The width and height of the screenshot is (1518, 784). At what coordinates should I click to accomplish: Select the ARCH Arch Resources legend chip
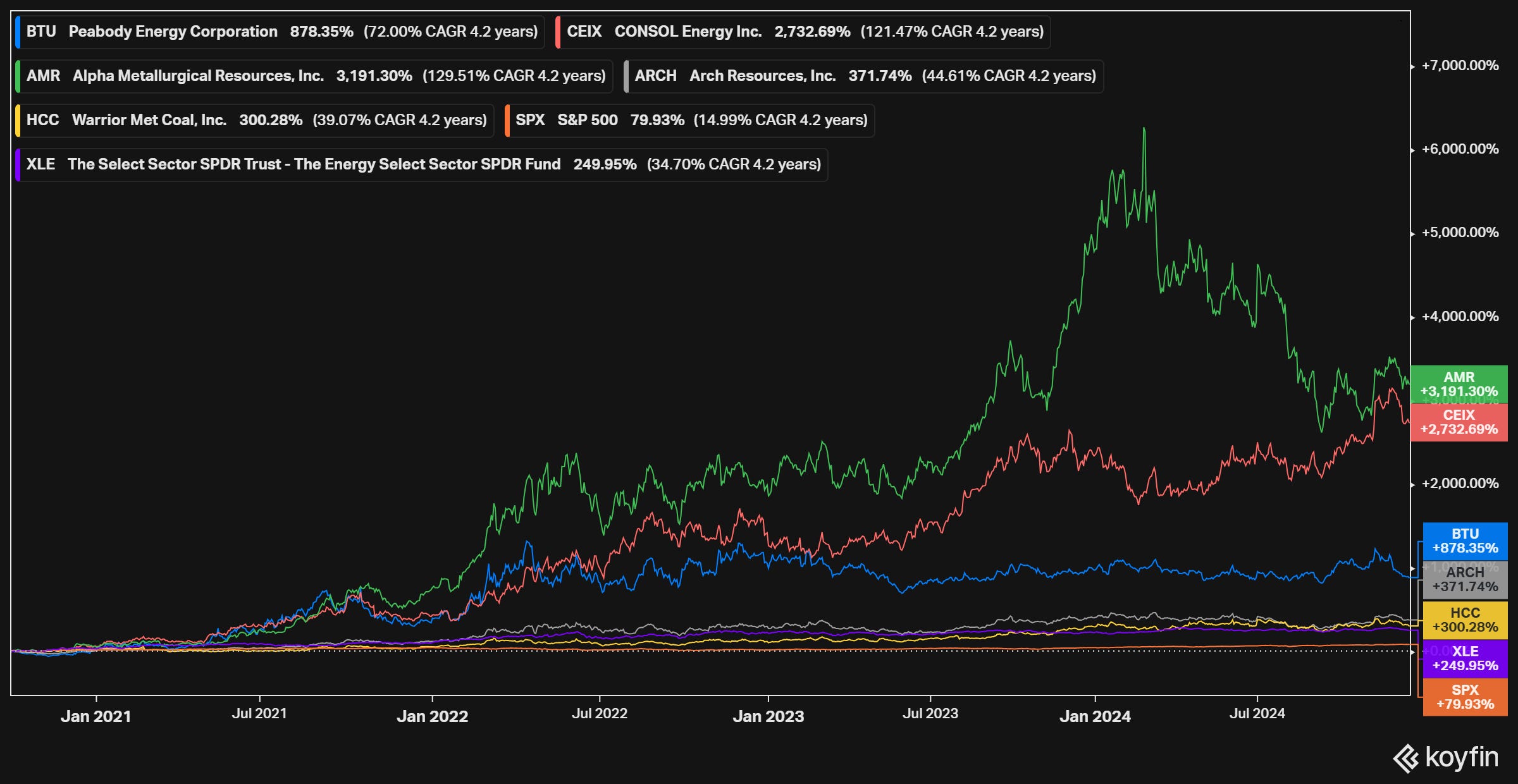863,76
